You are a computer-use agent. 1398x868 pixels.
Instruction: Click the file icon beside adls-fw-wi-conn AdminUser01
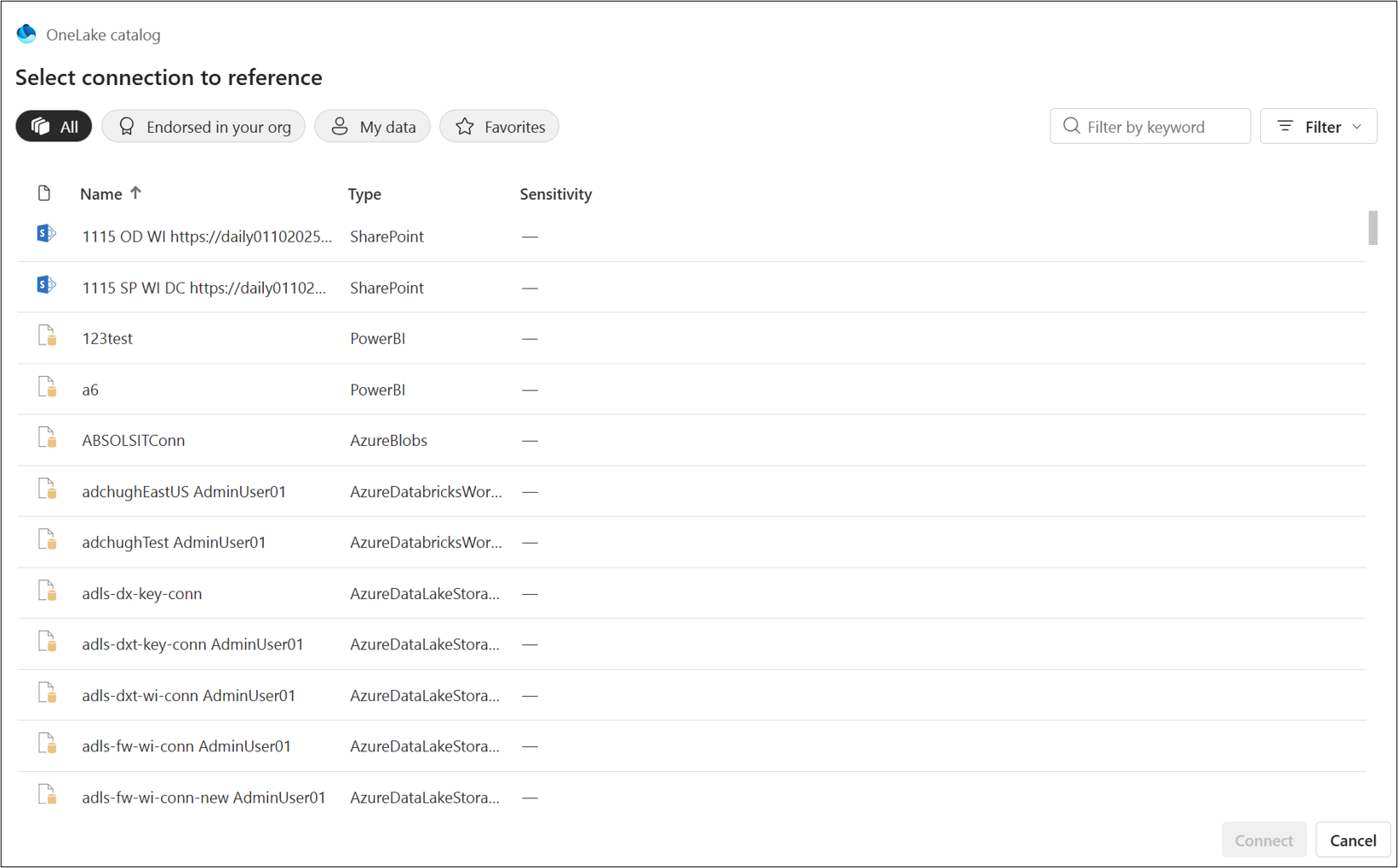click(48, 745)
